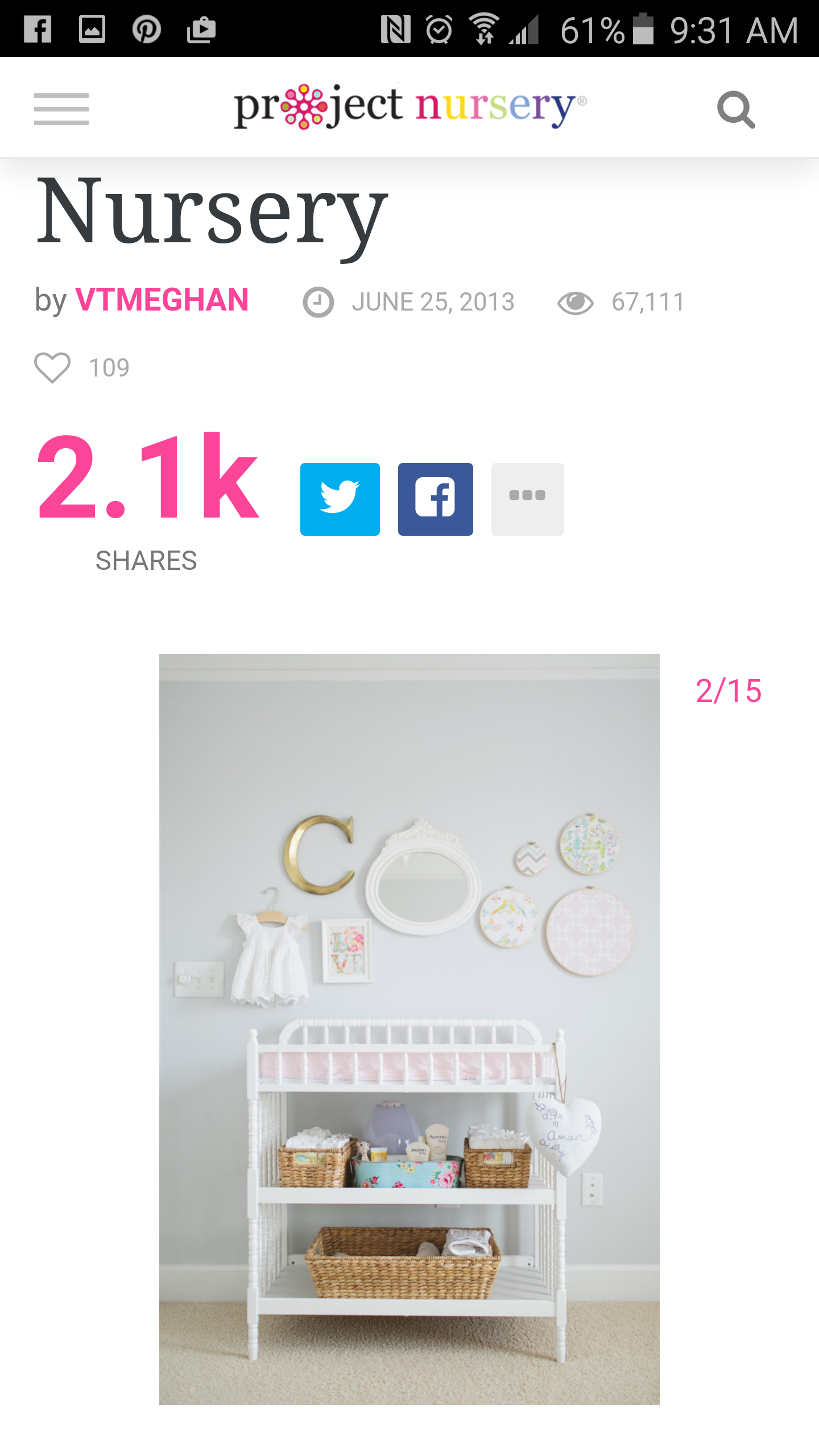819x1456 pixels.
Task: Tap the search magnifier icon
Action: click(x=736, y=109)
